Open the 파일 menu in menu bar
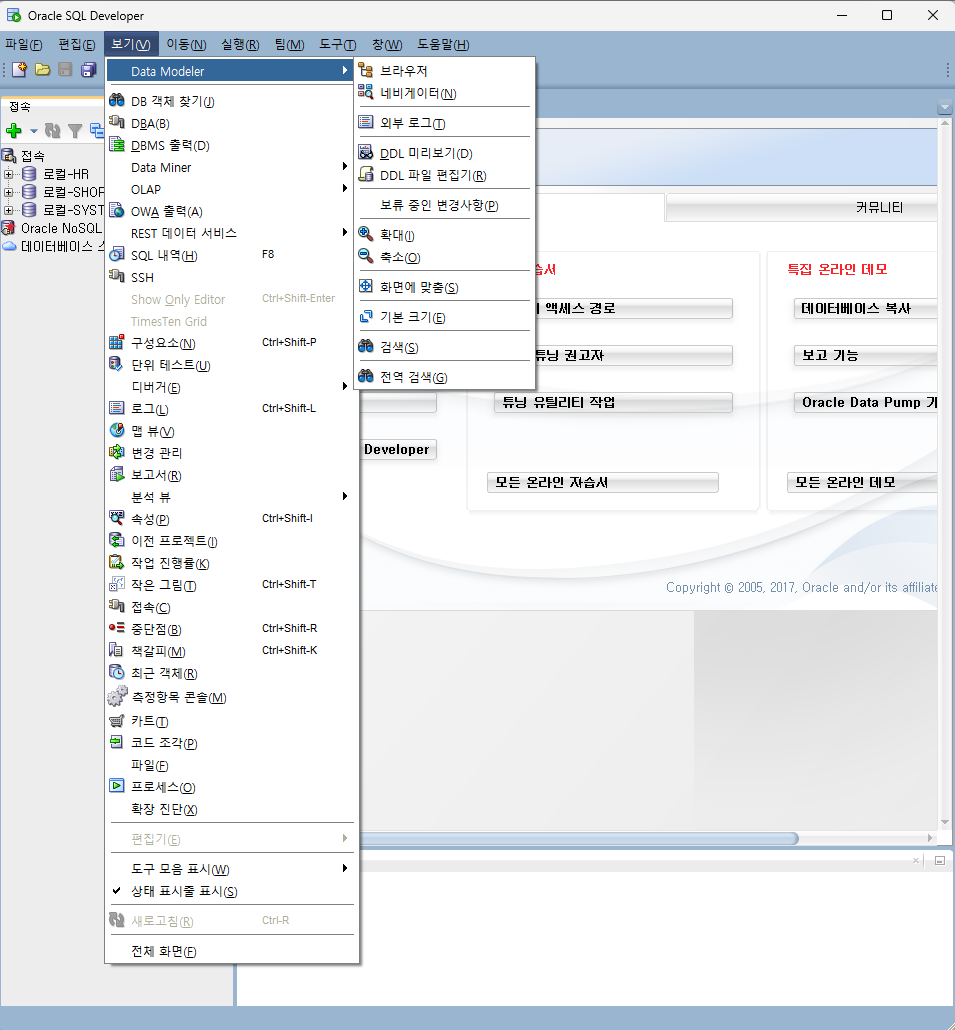 click(24, 45)
